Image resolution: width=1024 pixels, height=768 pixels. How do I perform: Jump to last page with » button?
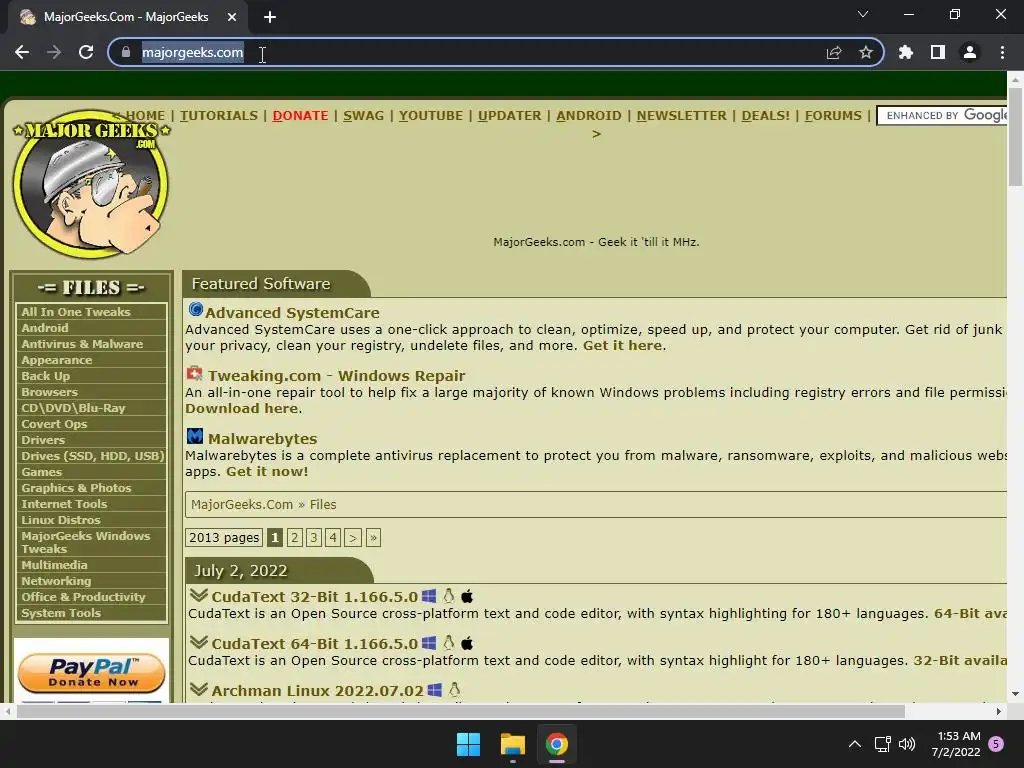[x=373, y=537]
